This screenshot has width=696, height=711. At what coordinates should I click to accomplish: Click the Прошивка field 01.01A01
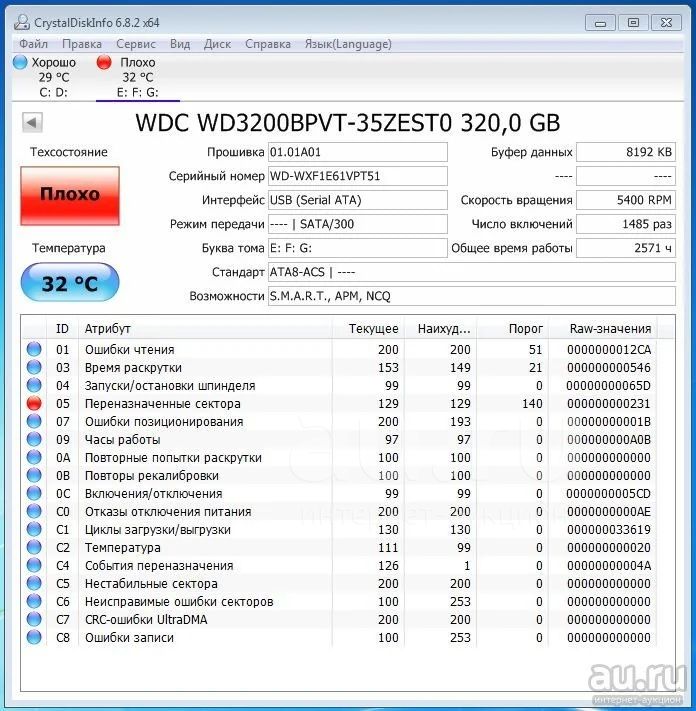357,152
